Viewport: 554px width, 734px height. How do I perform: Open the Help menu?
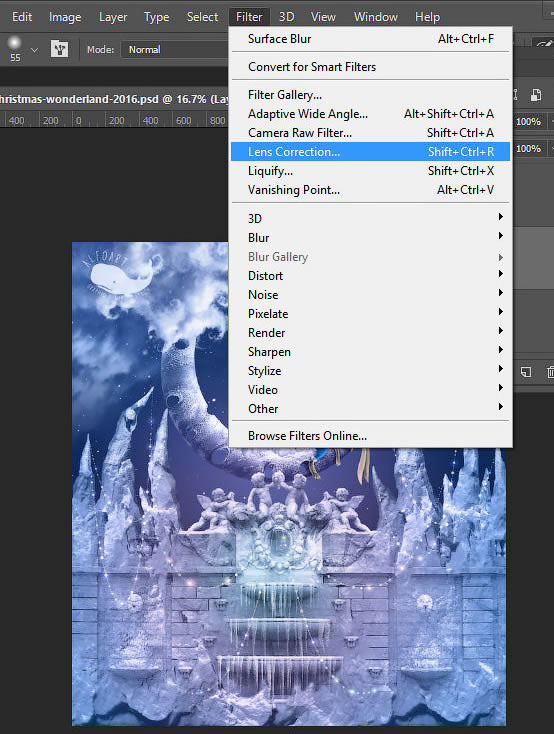tap(427, 17)
